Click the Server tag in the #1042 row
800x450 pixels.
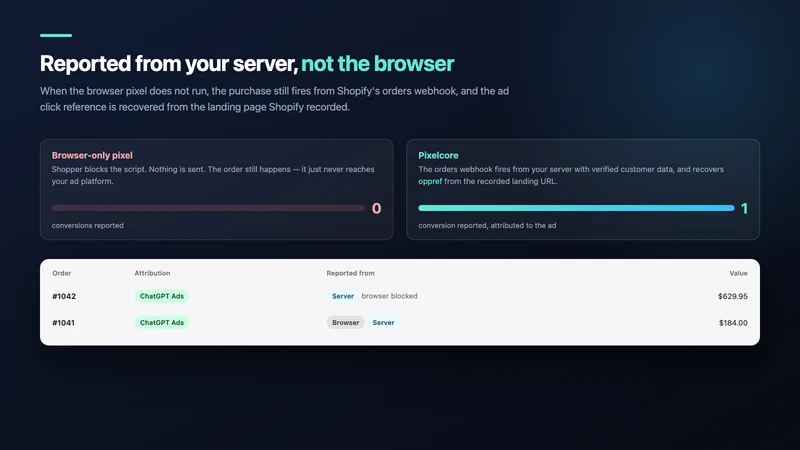(x=343, y=296)
